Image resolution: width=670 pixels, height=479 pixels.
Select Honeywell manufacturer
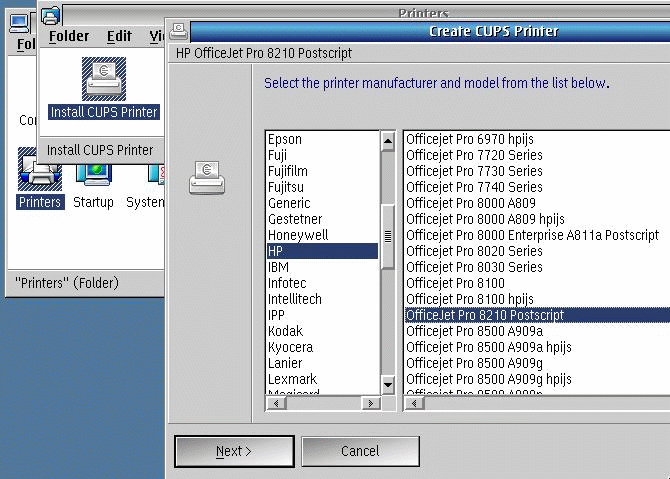[x=322, y=235]
